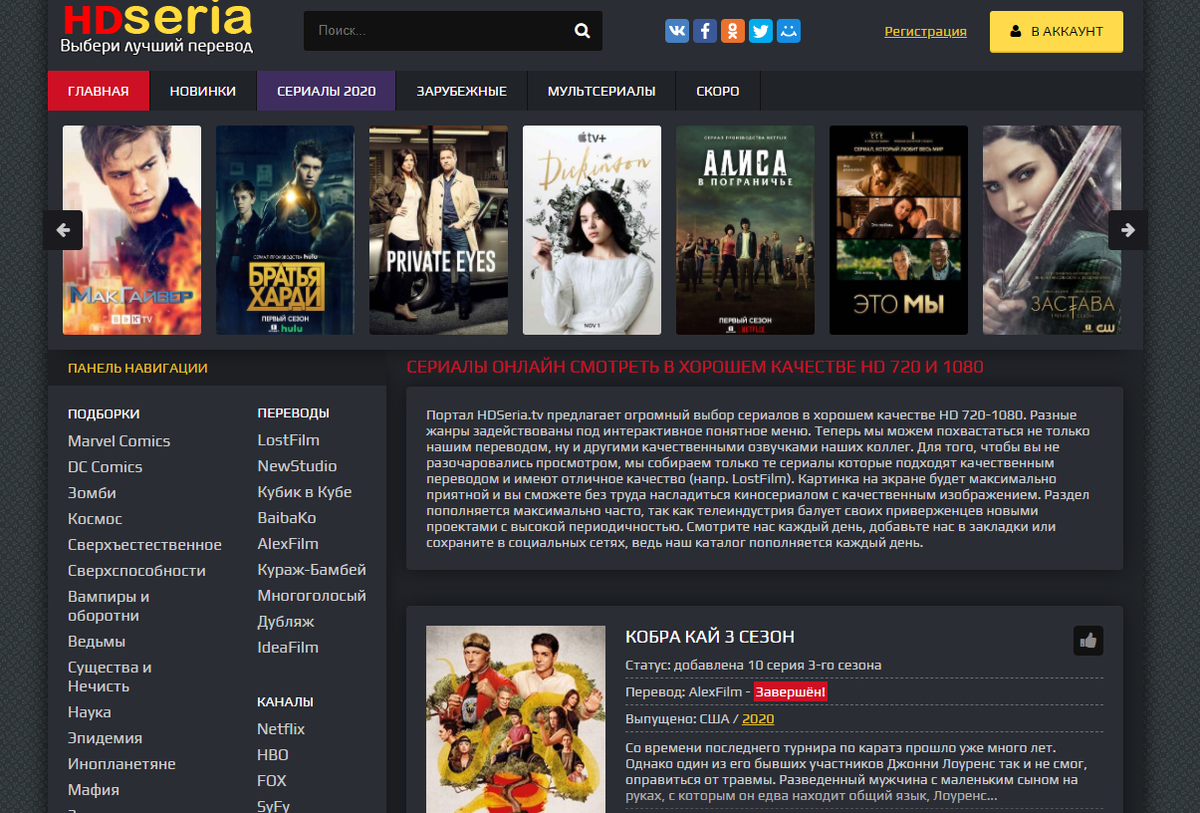Toggle the like button on Кобра Кай
This screenshot has width=1200, height=813.
[x=1090, y=641]
